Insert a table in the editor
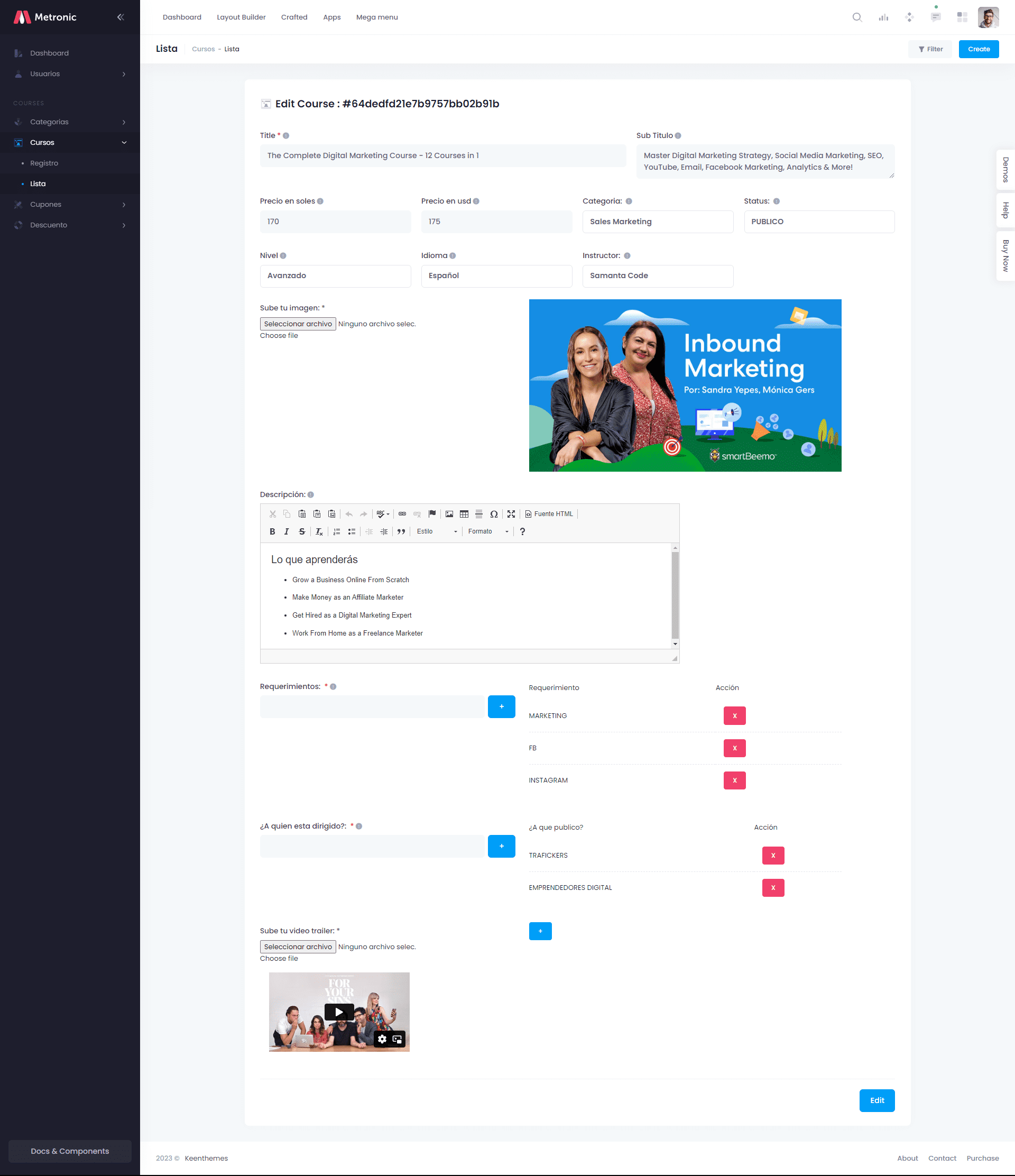This screenshot has width=1015, height=1176. coord(464,513)
